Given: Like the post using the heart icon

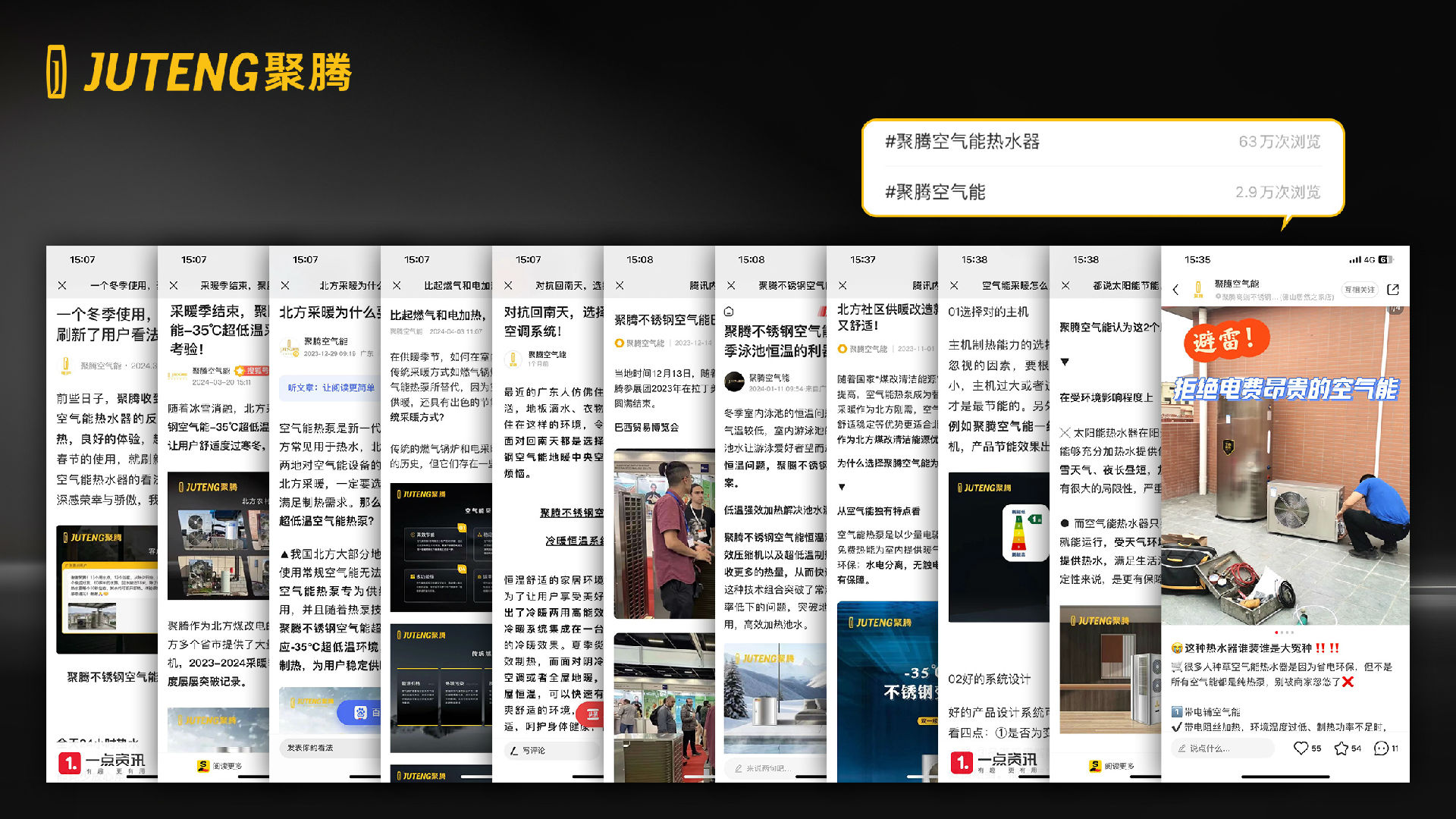Looking at the screenshot, I should pos(1301,748).
